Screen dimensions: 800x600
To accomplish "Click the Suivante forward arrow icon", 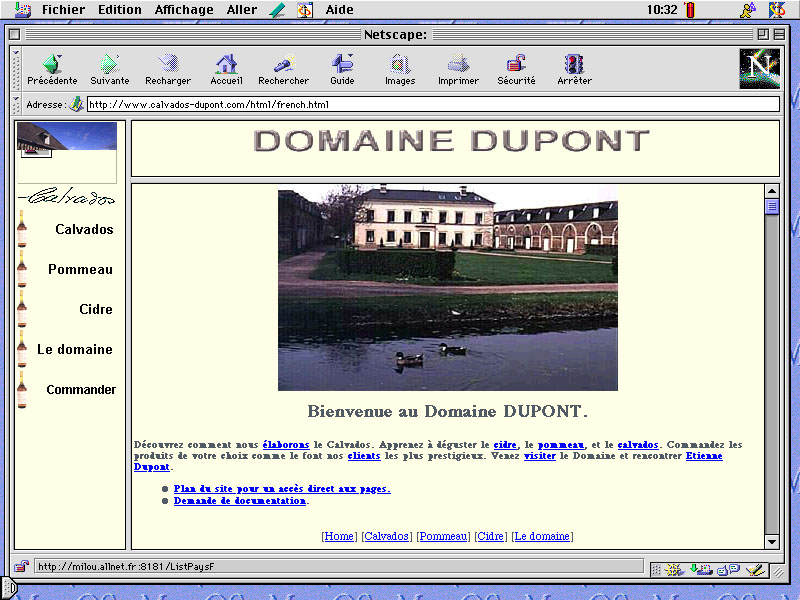I will tap(109, 64).
